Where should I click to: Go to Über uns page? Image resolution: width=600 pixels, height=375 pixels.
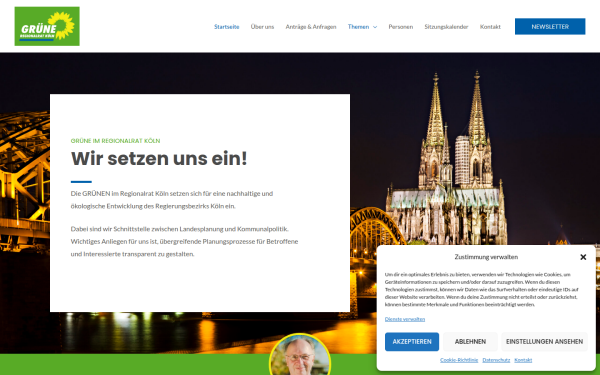[x=262, y=27]
